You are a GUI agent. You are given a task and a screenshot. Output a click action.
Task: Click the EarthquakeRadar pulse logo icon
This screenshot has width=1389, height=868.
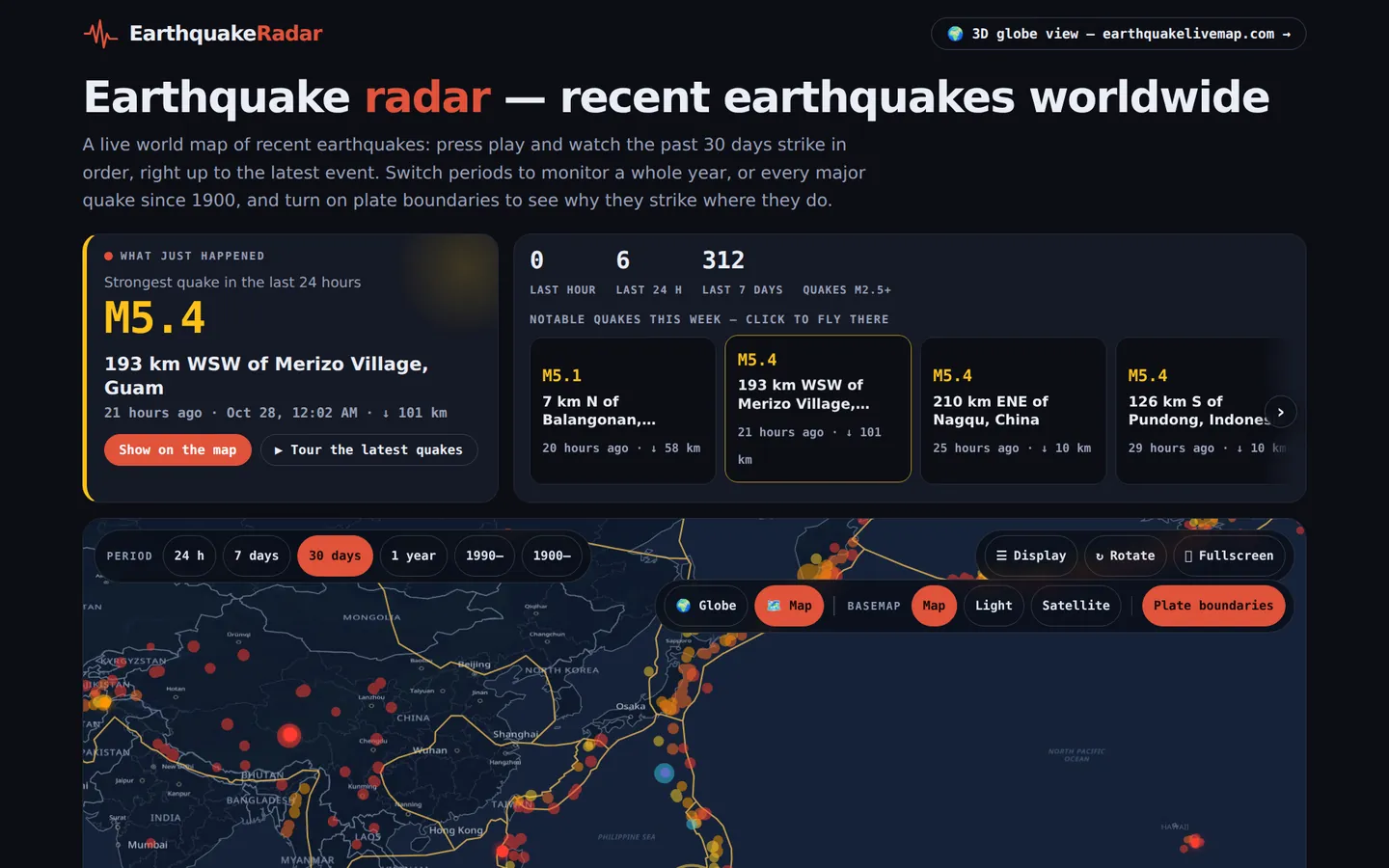tap(100, 34)
